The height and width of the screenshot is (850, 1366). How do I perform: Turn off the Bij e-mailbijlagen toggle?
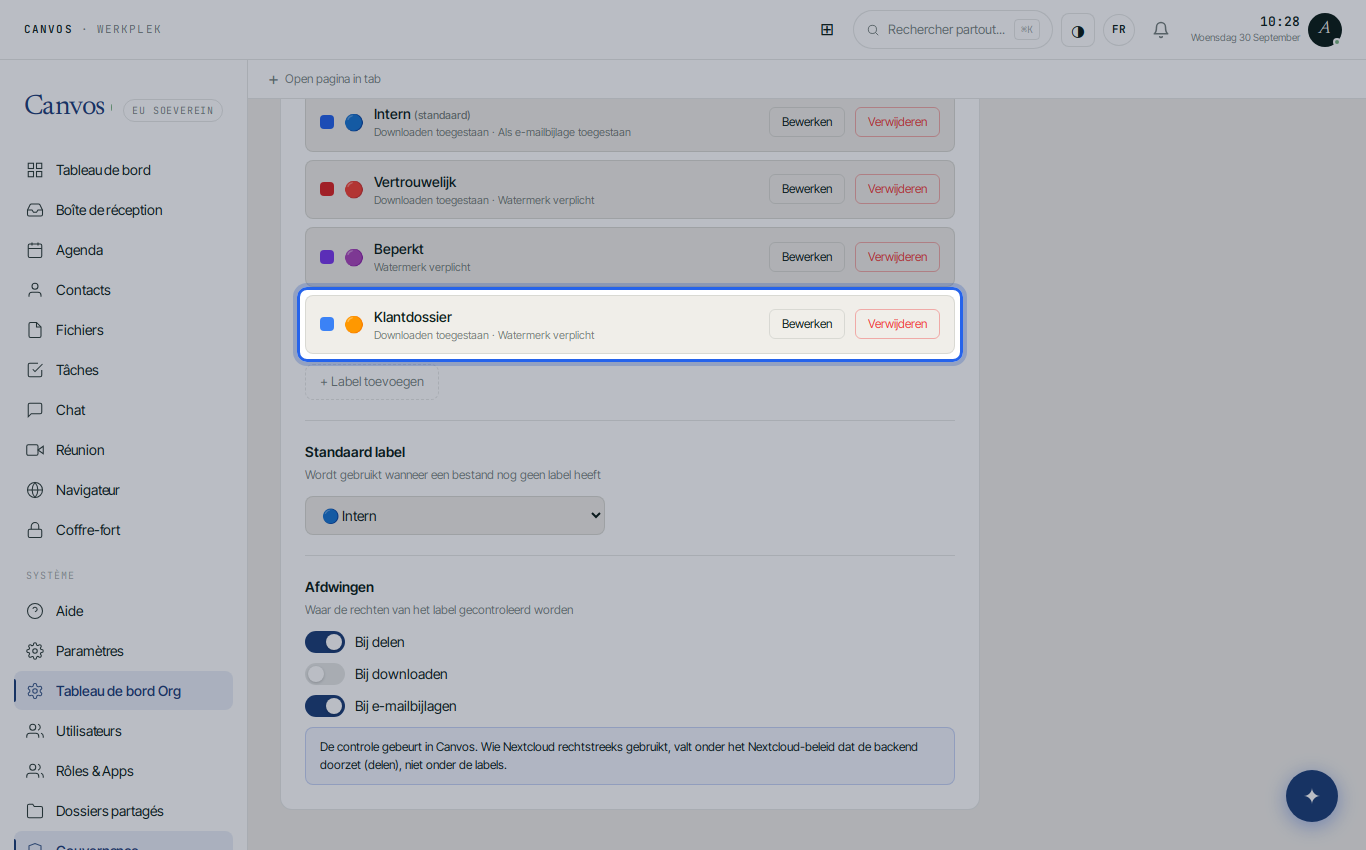click(x=325, y=706)
